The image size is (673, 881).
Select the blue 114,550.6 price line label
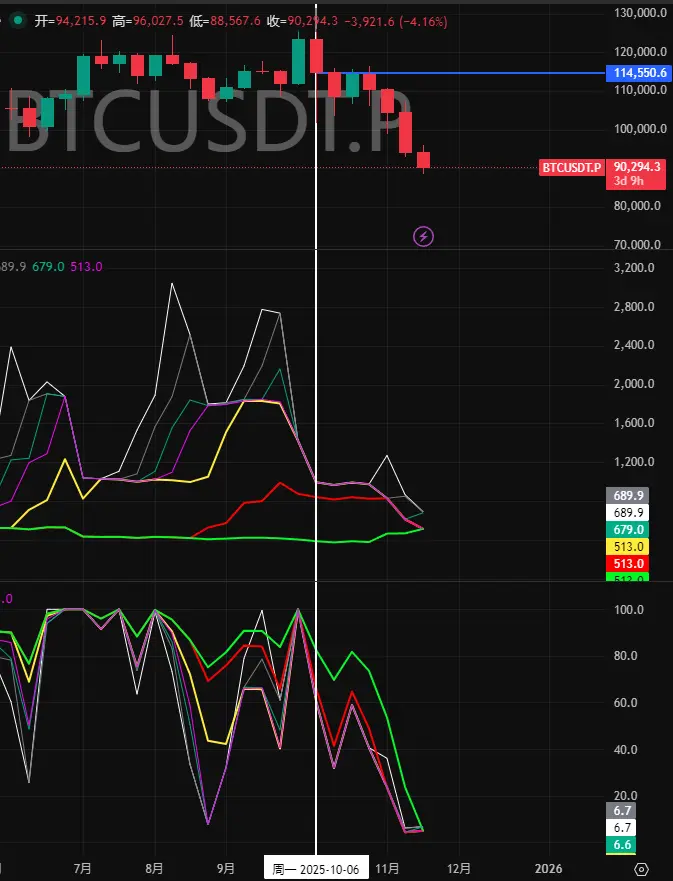[639, 73]
